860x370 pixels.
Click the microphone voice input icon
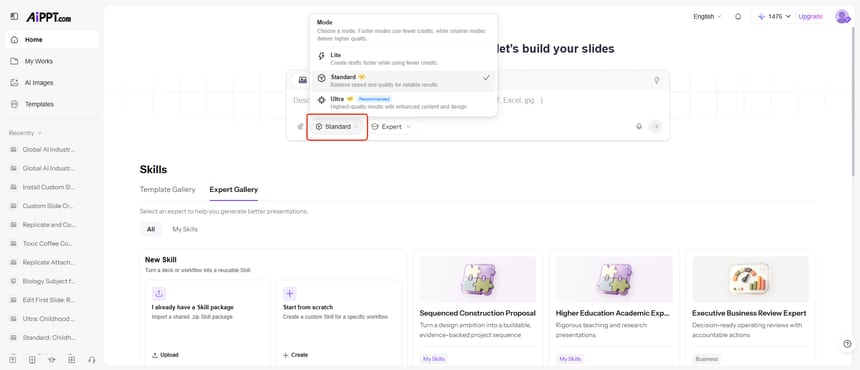pyautogui.click(x=639, y=127)
